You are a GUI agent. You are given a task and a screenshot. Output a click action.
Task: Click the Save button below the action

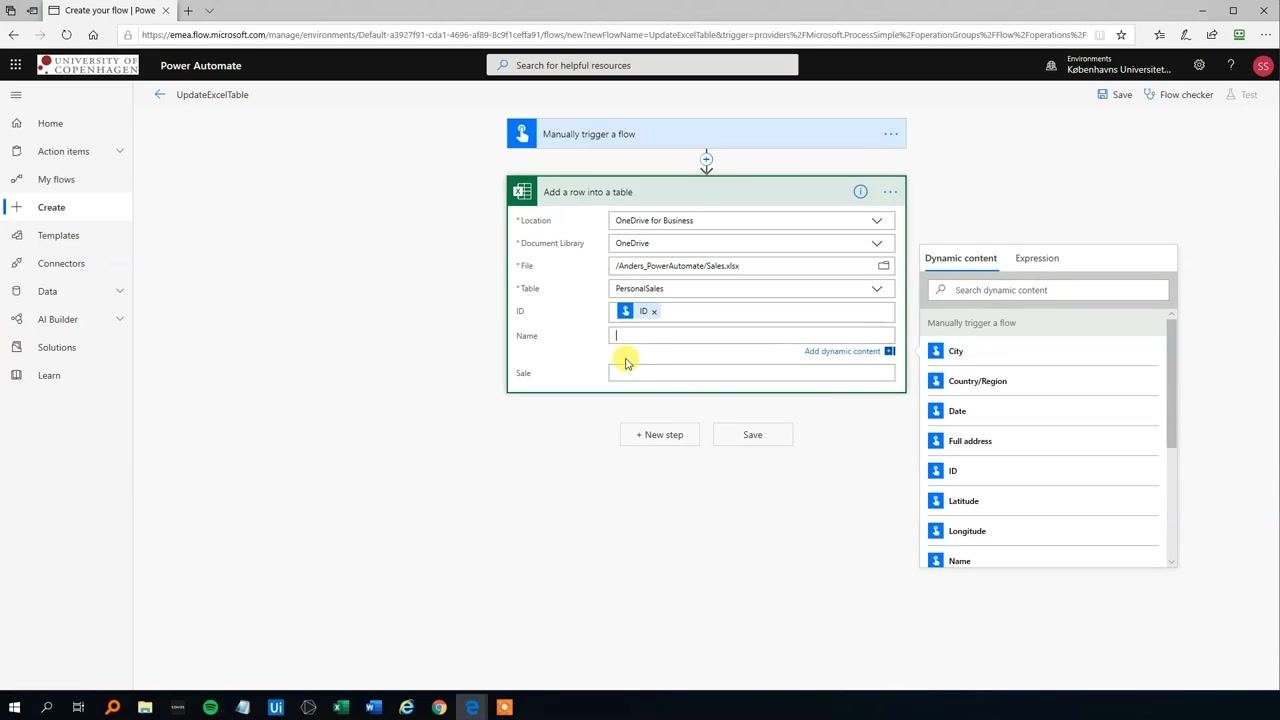pos(753,434)
